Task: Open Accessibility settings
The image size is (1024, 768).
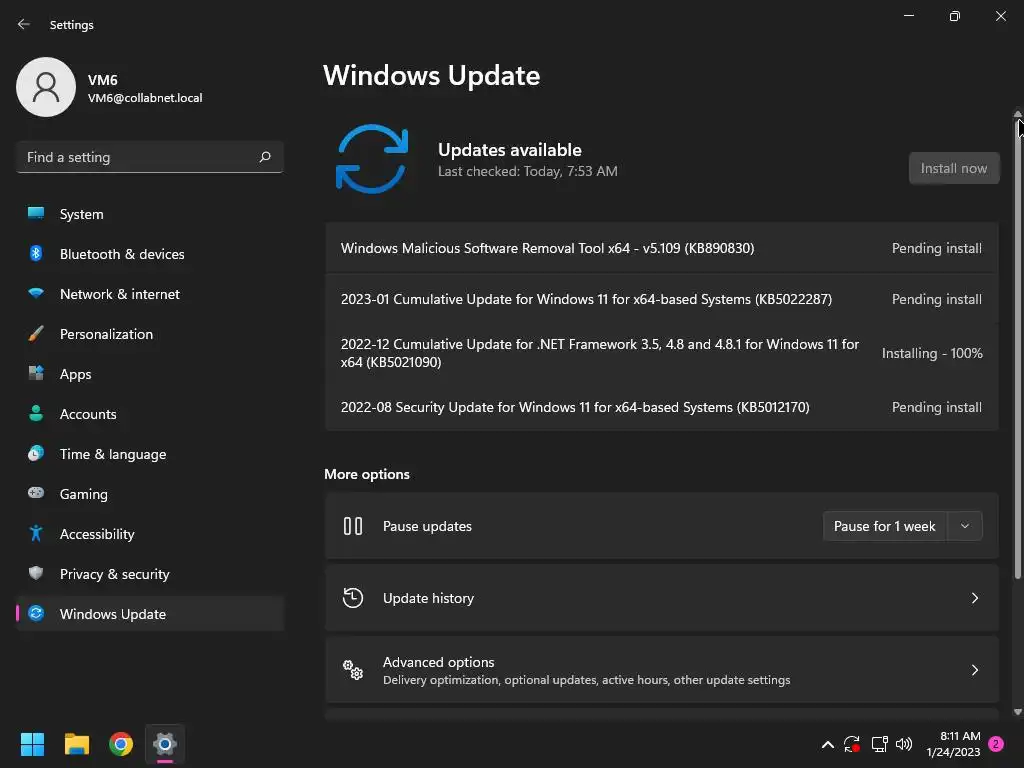Action: point(150,534)
